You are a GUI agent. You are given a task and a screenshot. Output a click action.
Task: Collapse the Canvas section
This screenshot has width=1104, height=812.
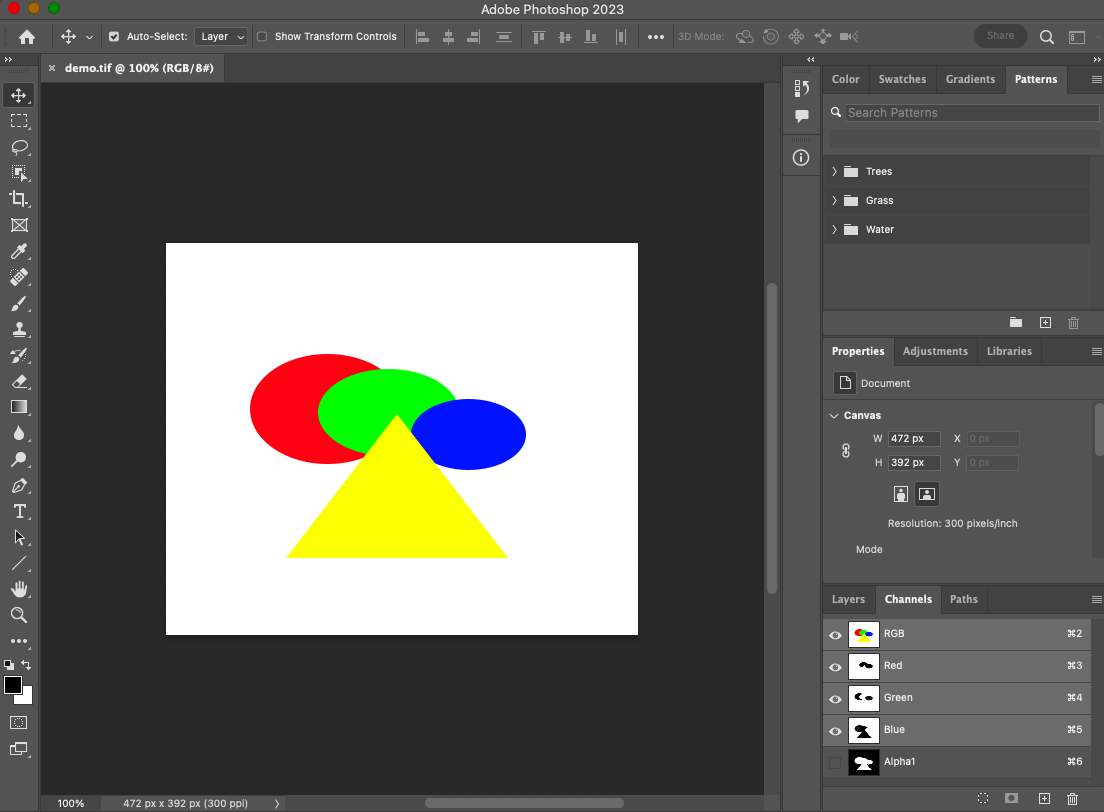pos(834,416)
